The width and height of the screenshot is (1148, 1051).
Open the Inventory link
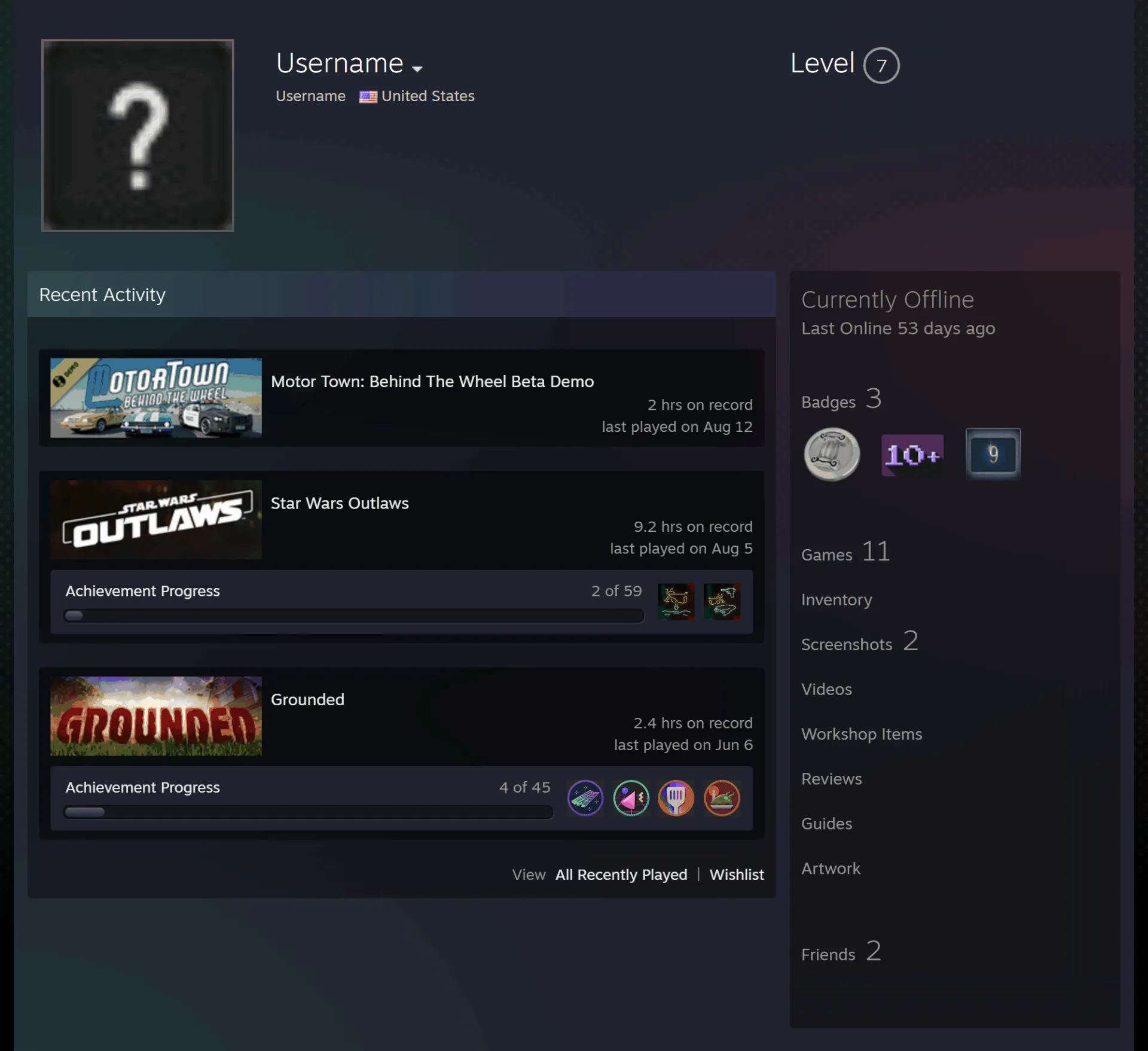coord(836,599)
